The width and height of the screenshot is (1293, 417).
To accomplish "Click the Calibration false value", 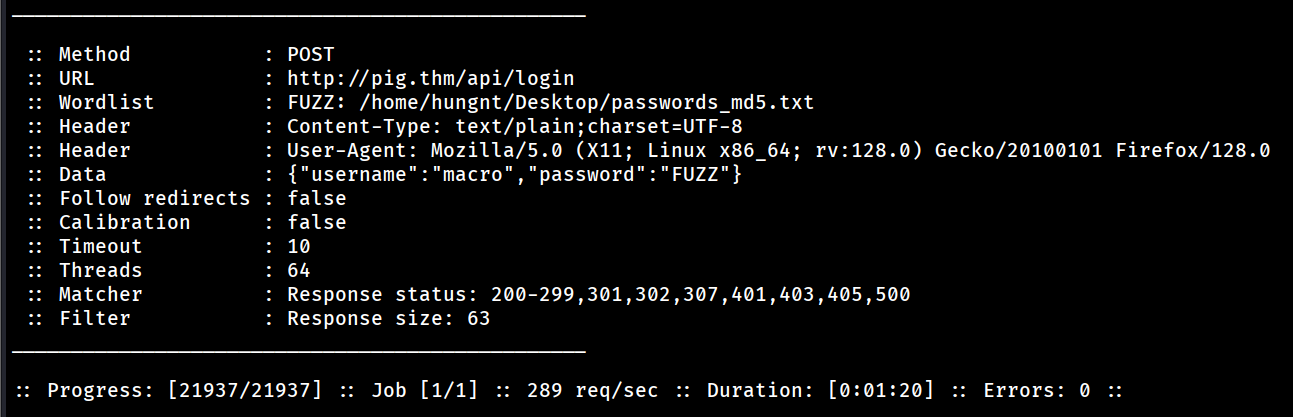I will click(316, 222).
